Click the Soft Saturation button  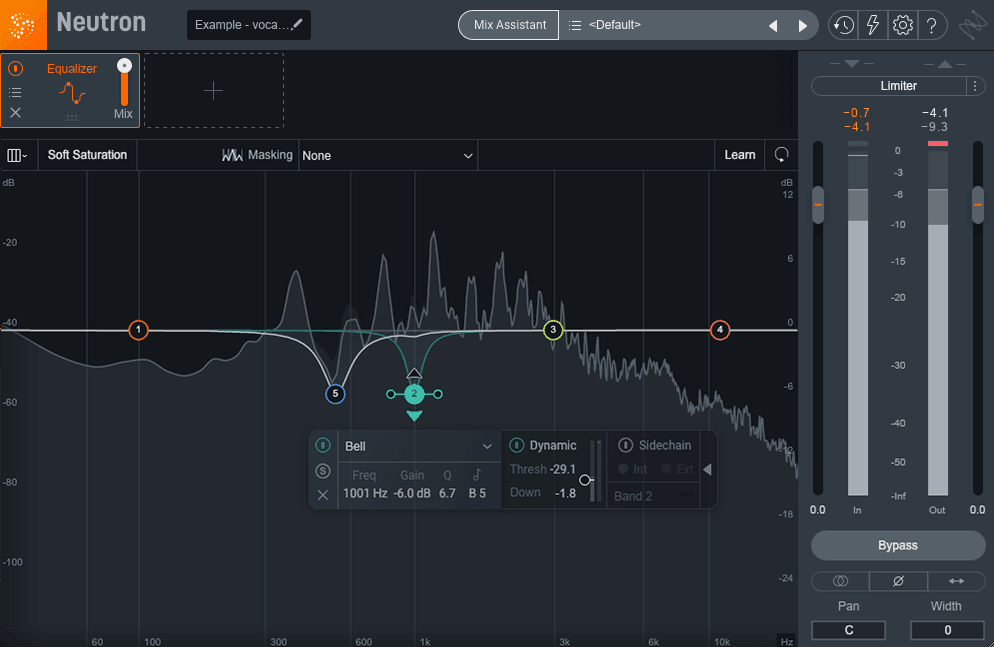(x=87, y=155)
